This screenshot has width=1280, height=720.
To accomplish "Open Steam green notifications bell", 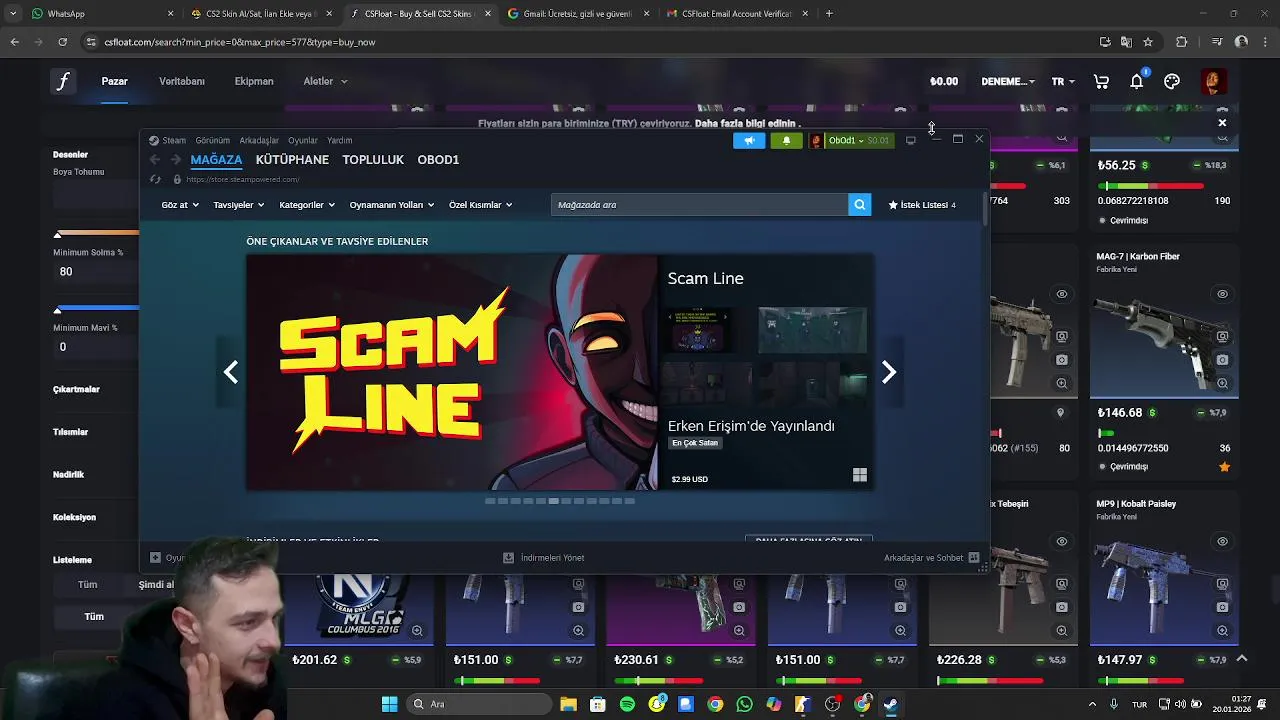I will [x=786, y=140].
